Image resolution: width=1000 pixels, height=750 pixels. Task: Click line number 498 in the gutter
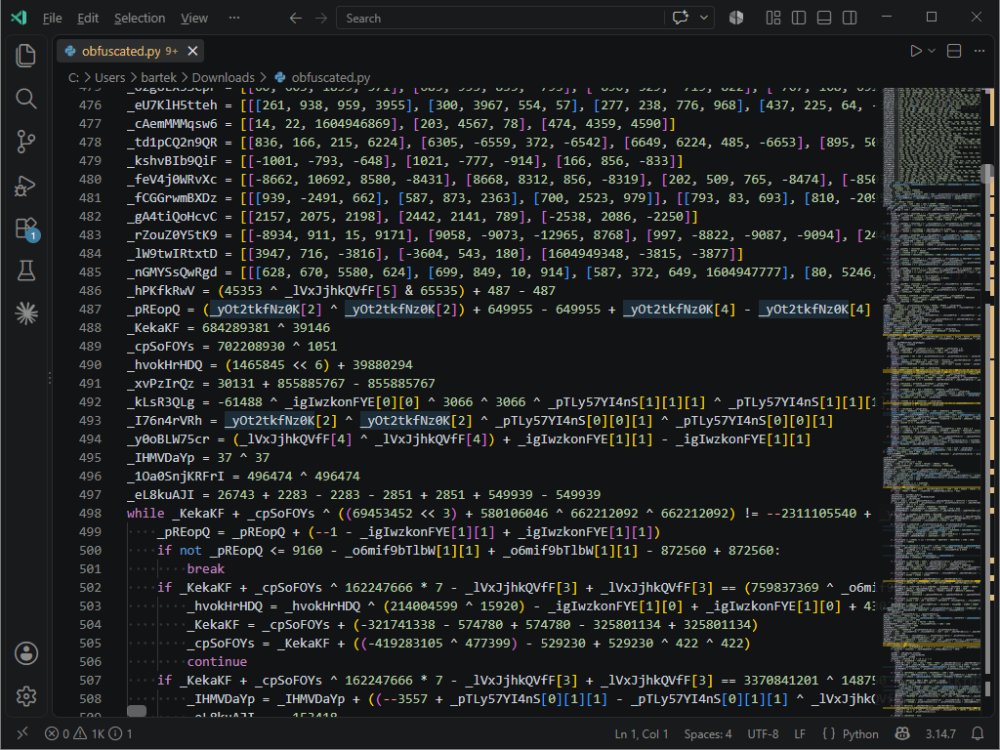(x=90, y=513)
